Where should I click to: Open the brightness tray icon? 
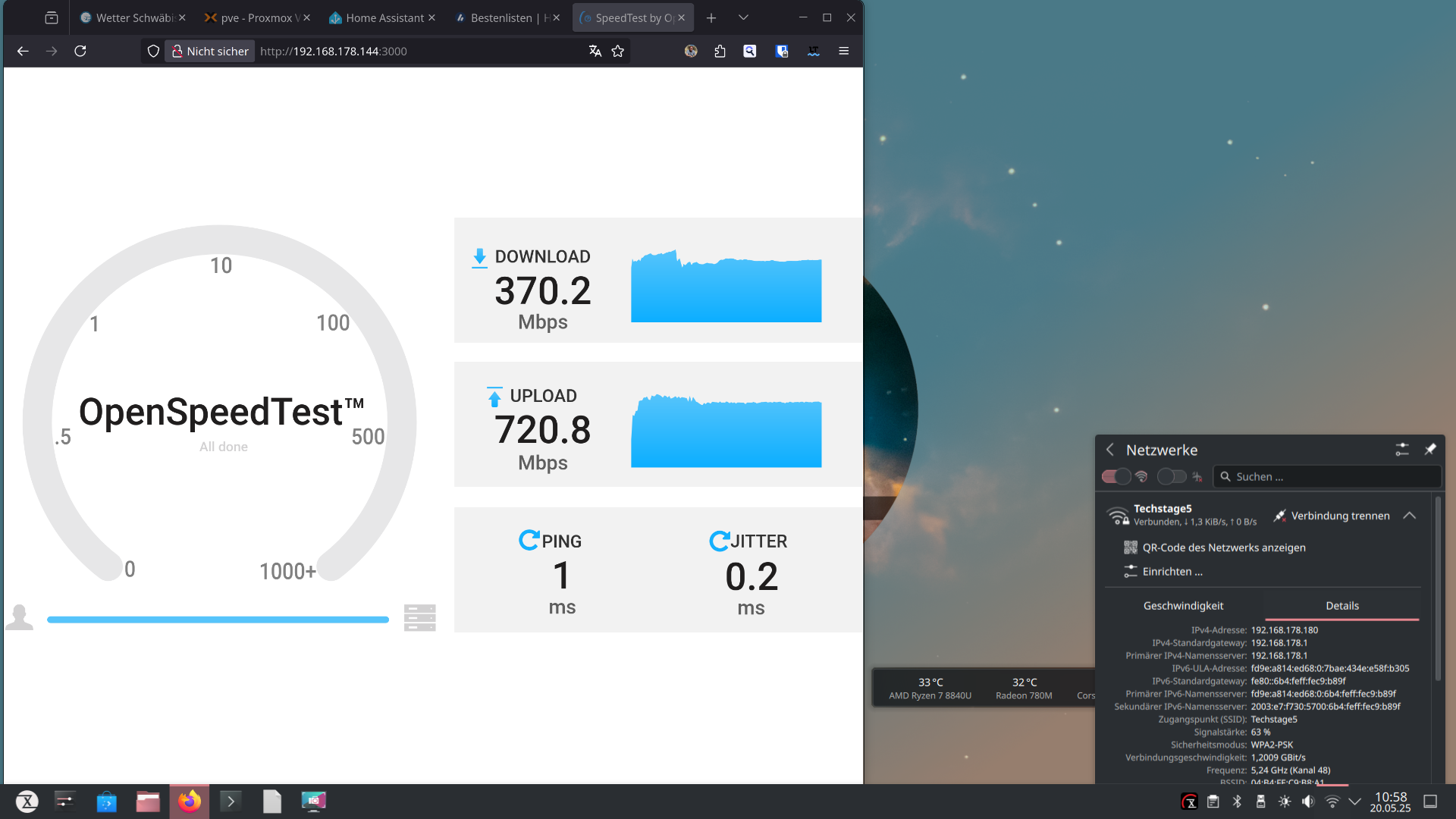coord(1285,802)
